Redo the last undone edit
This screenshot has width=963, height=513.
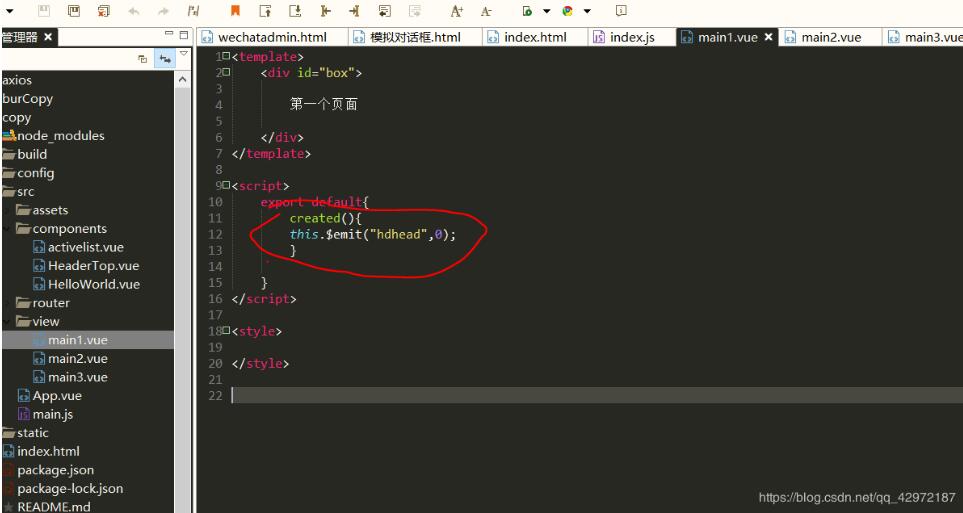point(163,11)
